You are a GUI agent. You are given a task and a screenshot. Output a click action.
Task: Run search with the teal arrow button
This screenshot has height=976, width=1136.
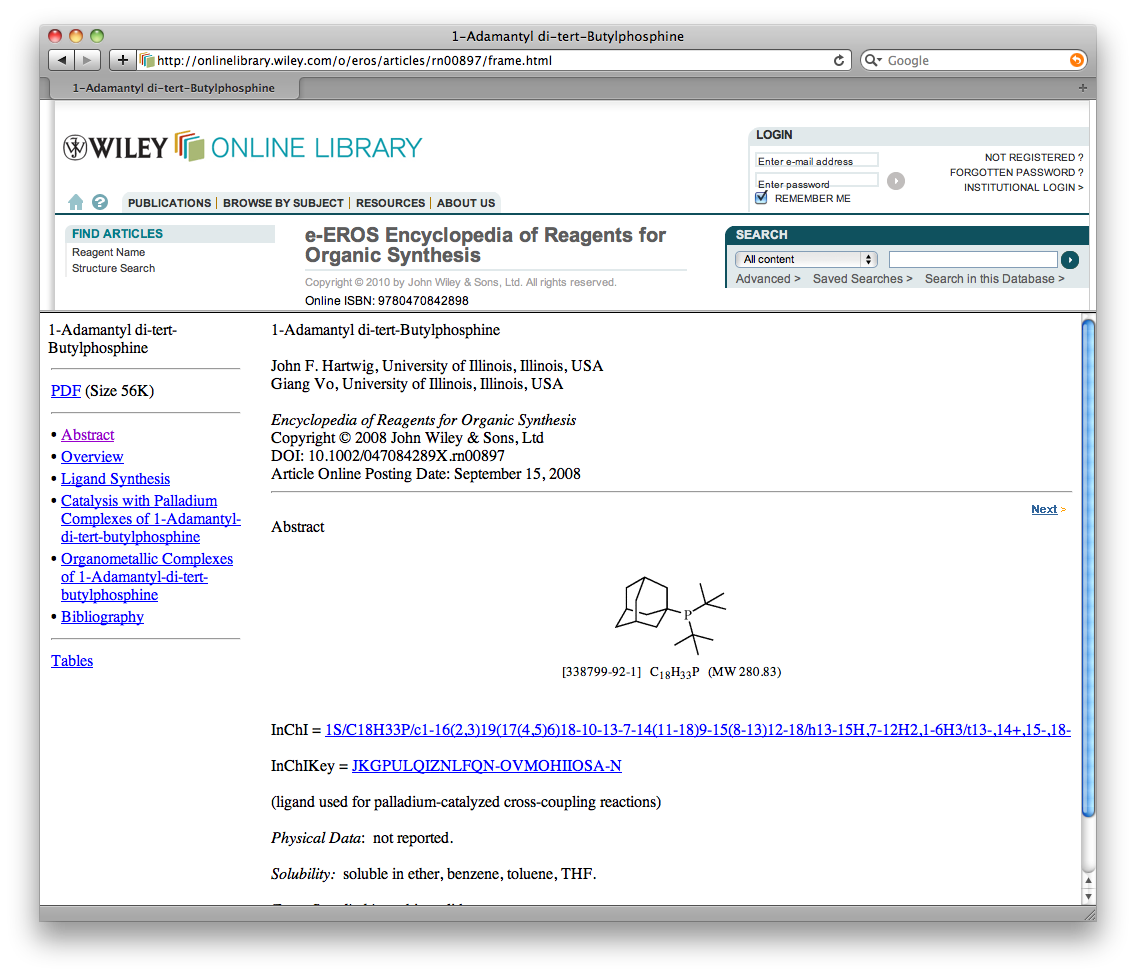click(x=1069, y=259)
